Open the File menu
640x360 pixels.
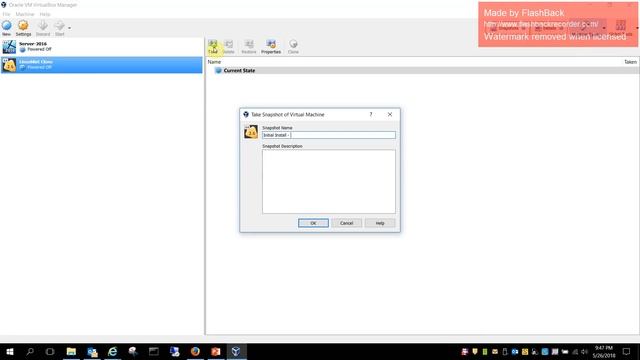pyautogui.click(x=7, y=14)
